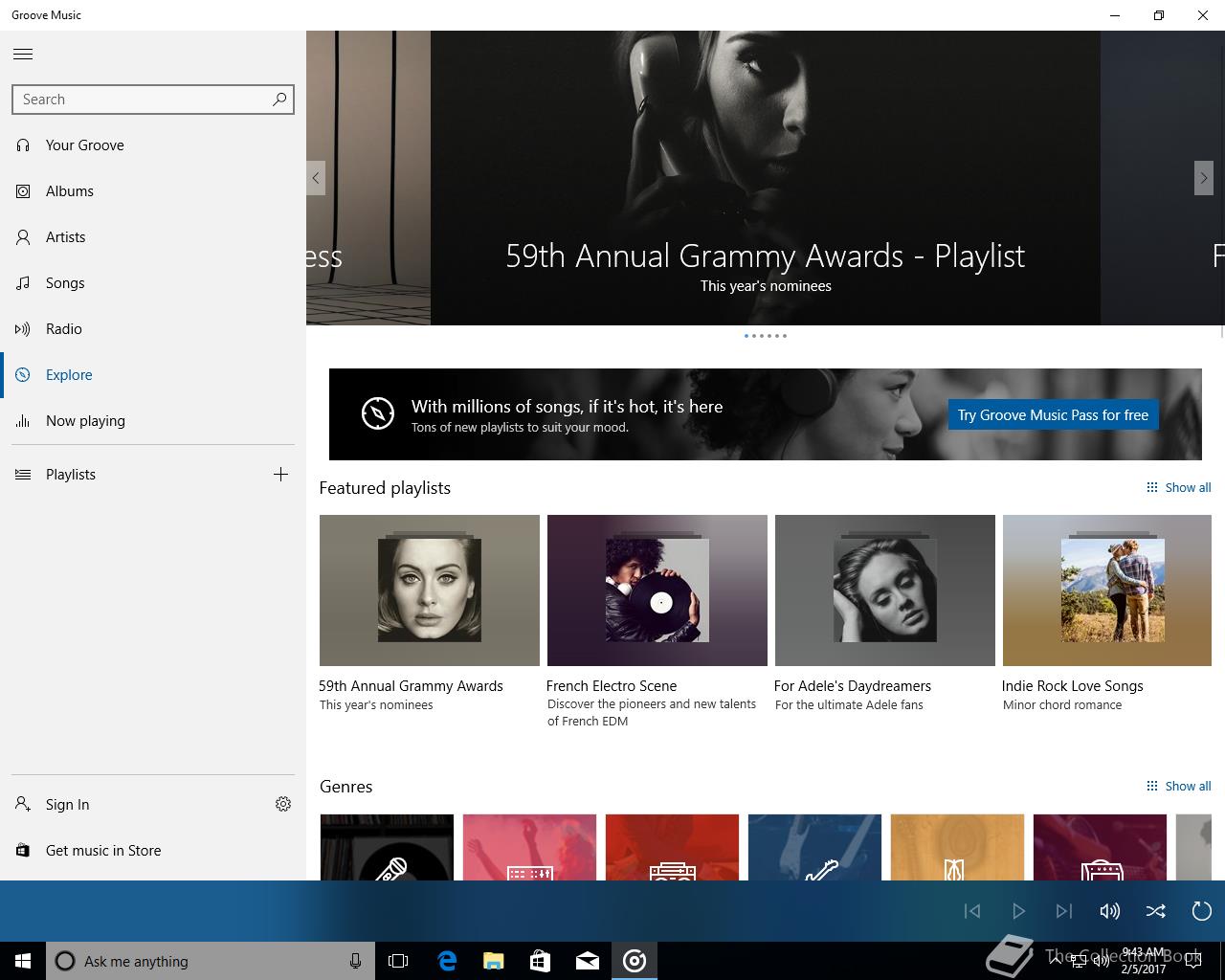1225x980 pixels.
Task: Show all featured playlists
Action: tap(1178, 488)
